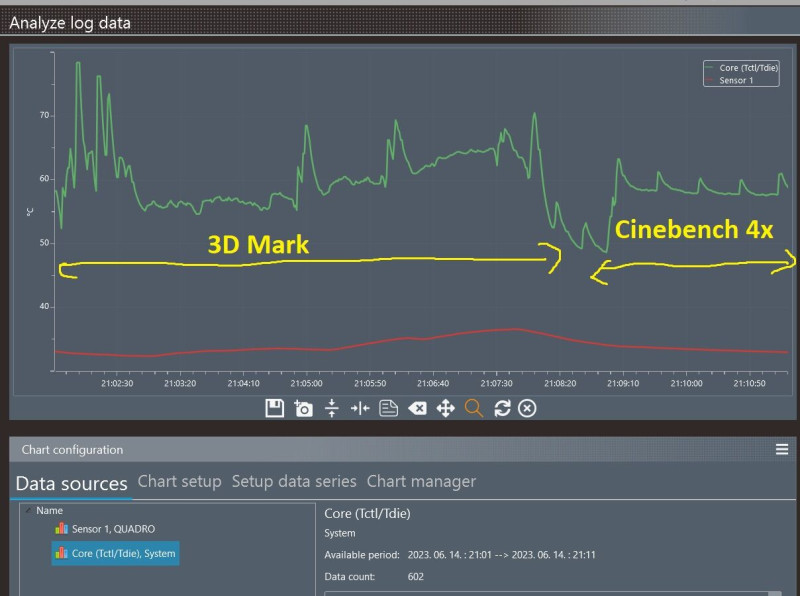Click the refresh chart icon
800x596 pixels.
pos(502,408)
